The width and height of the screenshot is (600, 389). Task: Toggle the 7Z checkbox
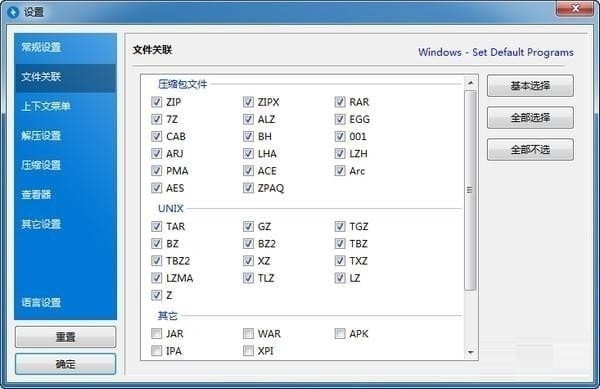coord(157,119)
